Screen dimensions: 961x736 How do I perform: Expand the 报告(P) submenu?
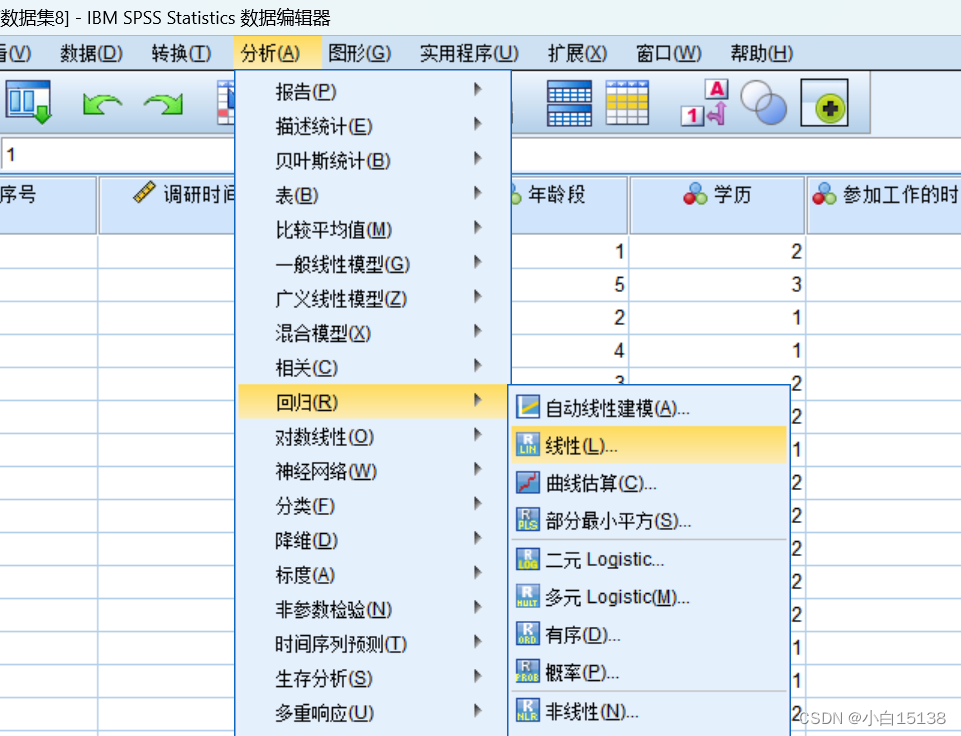click(373, 91)
